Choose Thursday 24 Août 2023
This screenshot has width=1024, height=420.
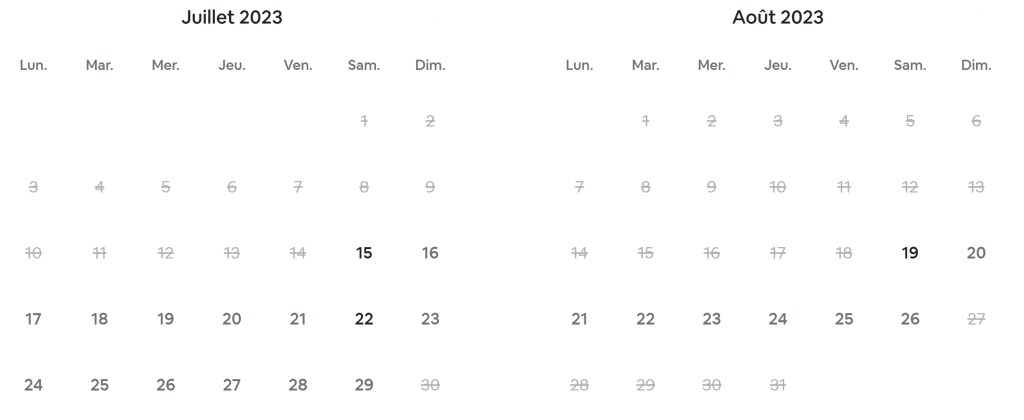coord(778,319)
